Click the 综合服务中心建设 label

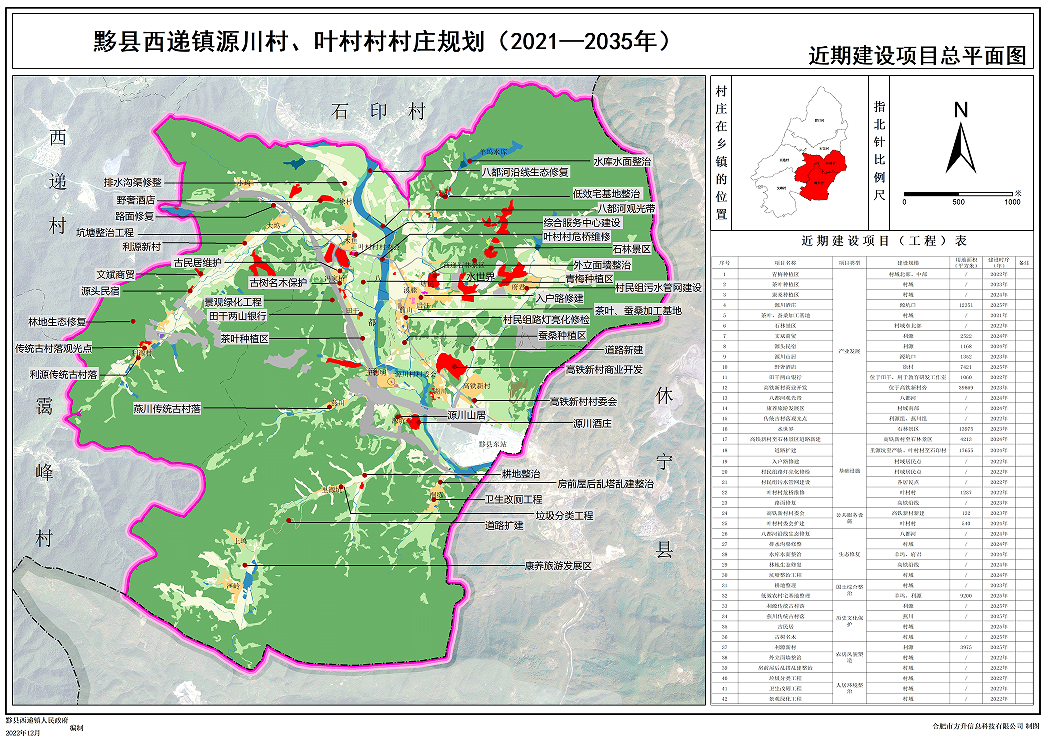coord(590,222)
